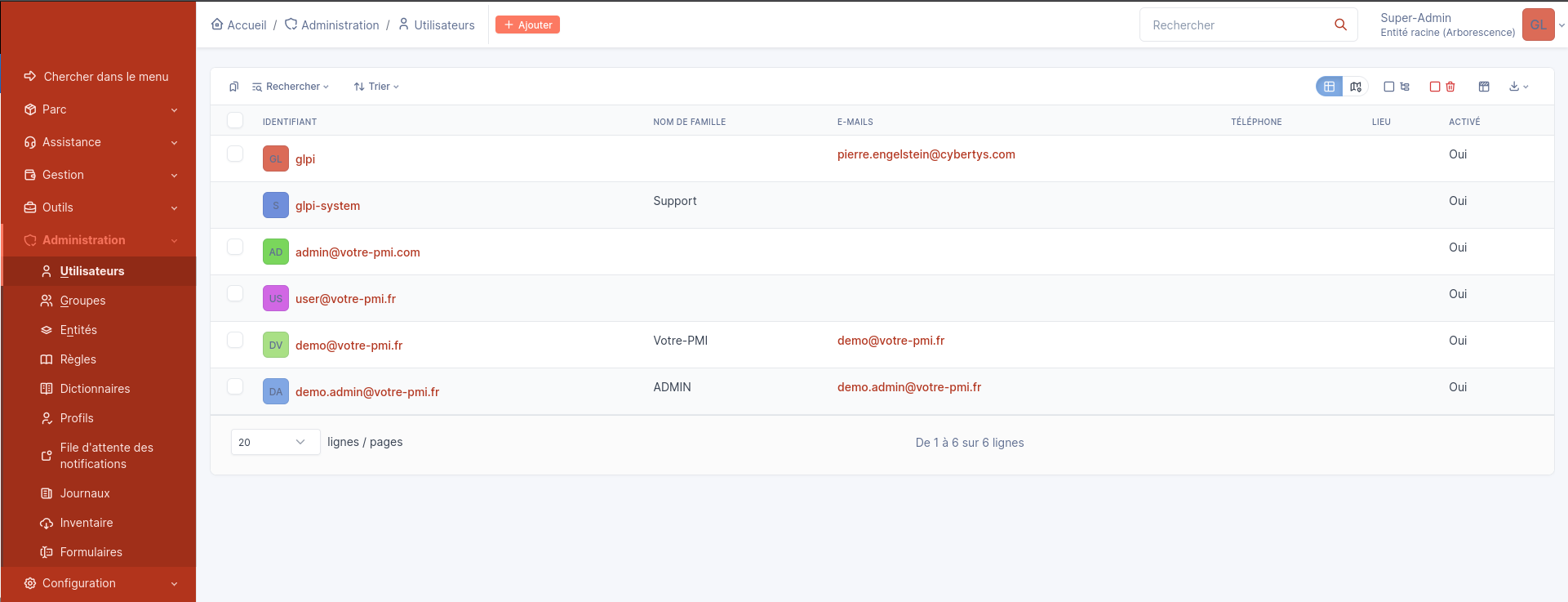Viewport: 1568px width, 602px height.
Task: Click the home icon in breadcrumb
Action: (217, 25)
